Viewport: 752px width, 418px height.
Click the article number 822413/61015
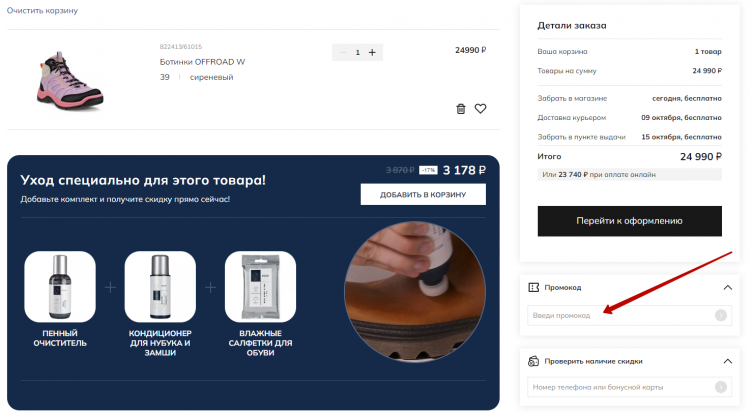181,46
